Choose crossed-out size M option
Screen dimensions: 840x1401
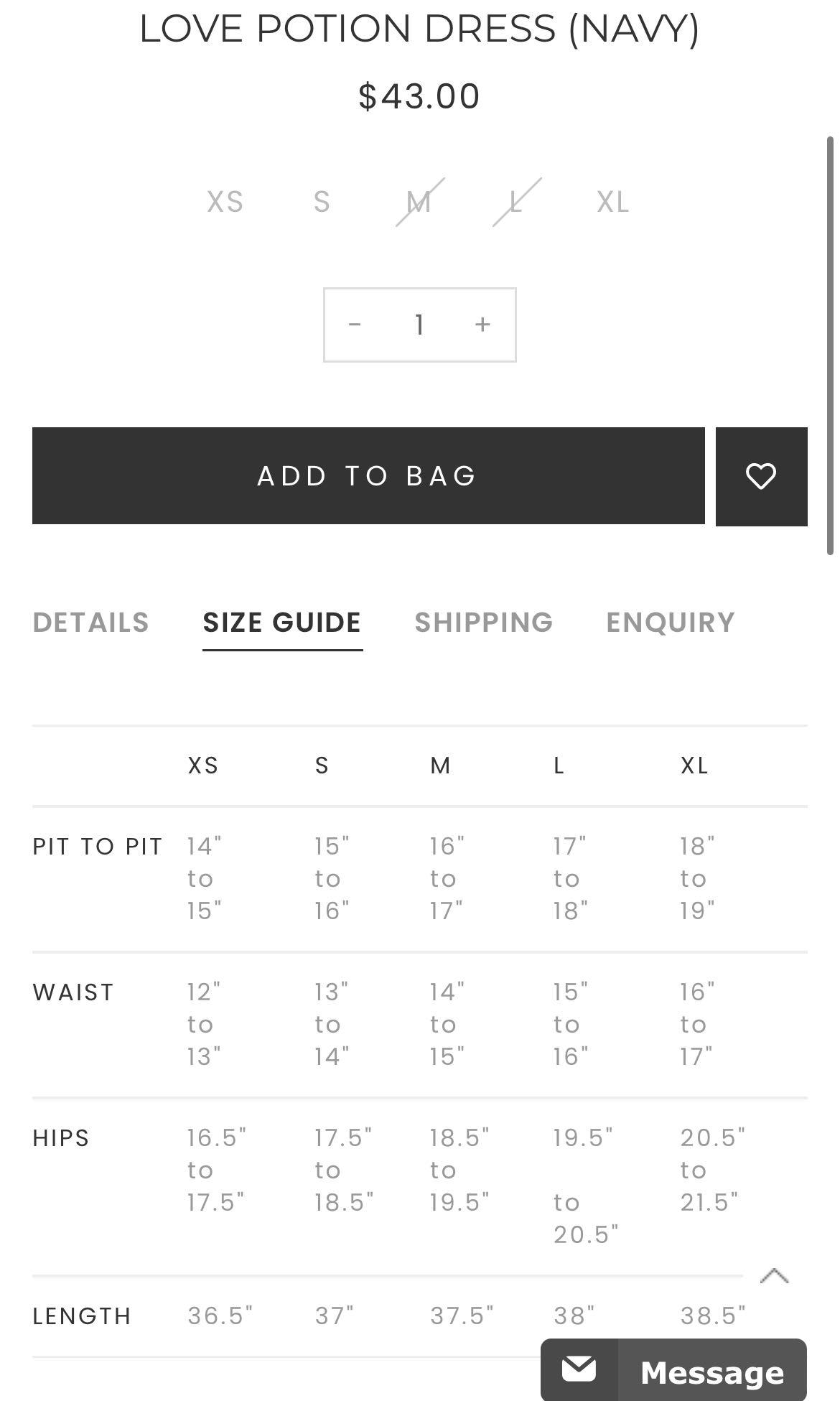click(x=419, y=202)
